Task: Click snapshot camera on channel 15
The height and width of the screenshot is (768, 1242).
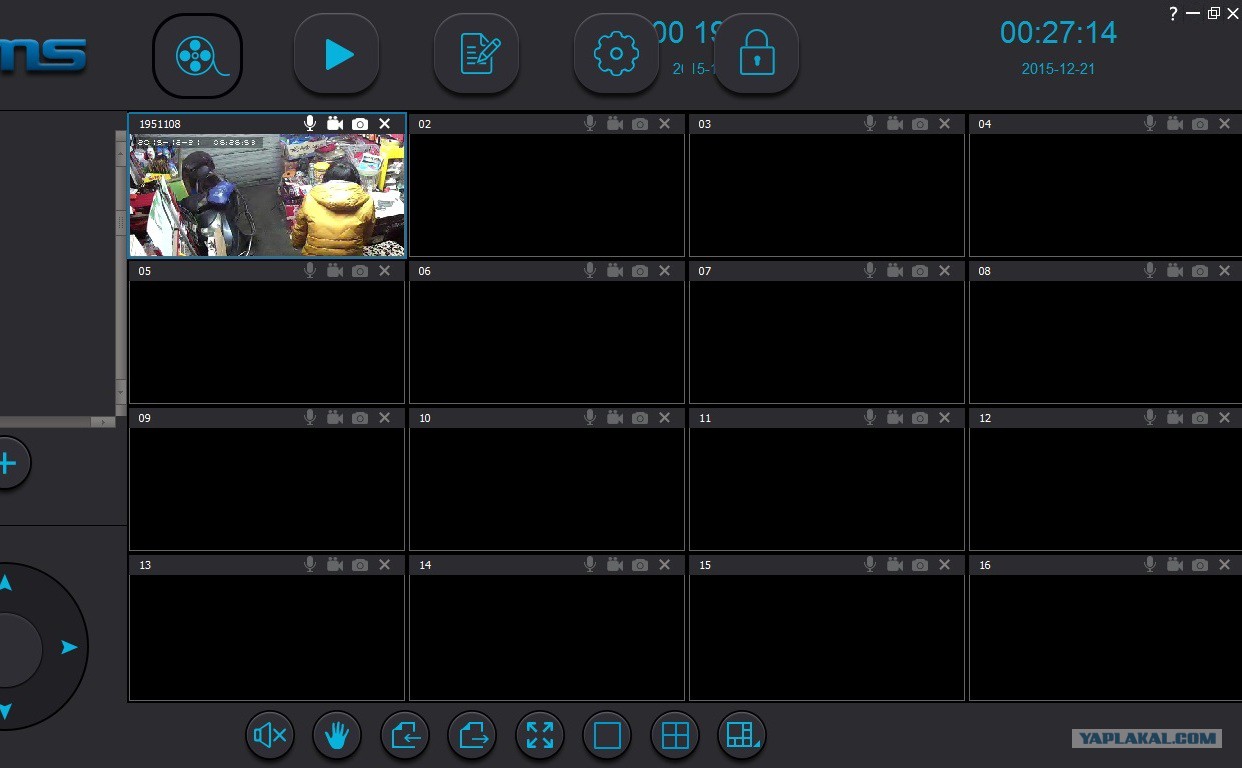Action: (x=920, y=565)
